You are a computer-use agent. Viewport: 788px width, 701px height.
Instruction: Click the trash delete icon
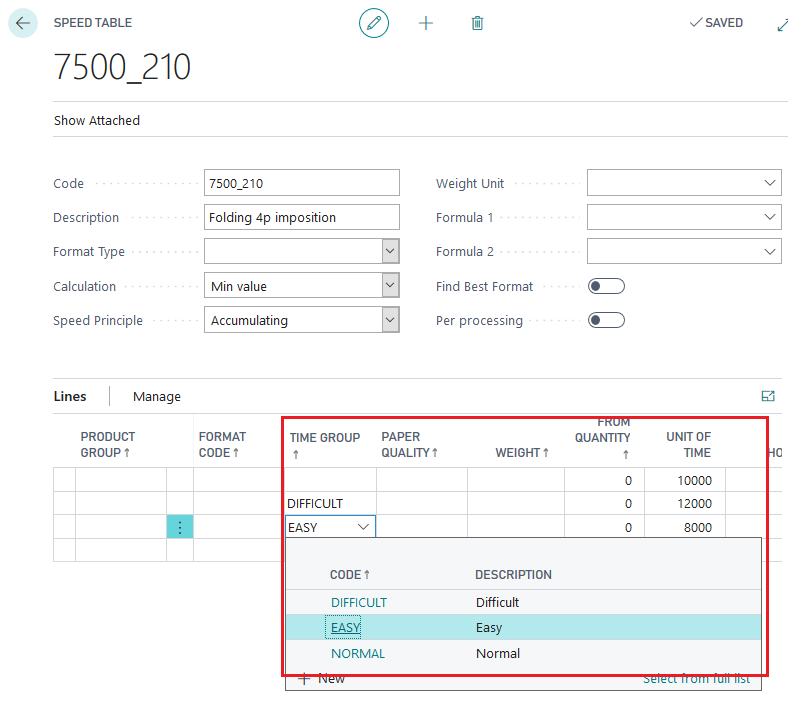click(x=477, y=23)
